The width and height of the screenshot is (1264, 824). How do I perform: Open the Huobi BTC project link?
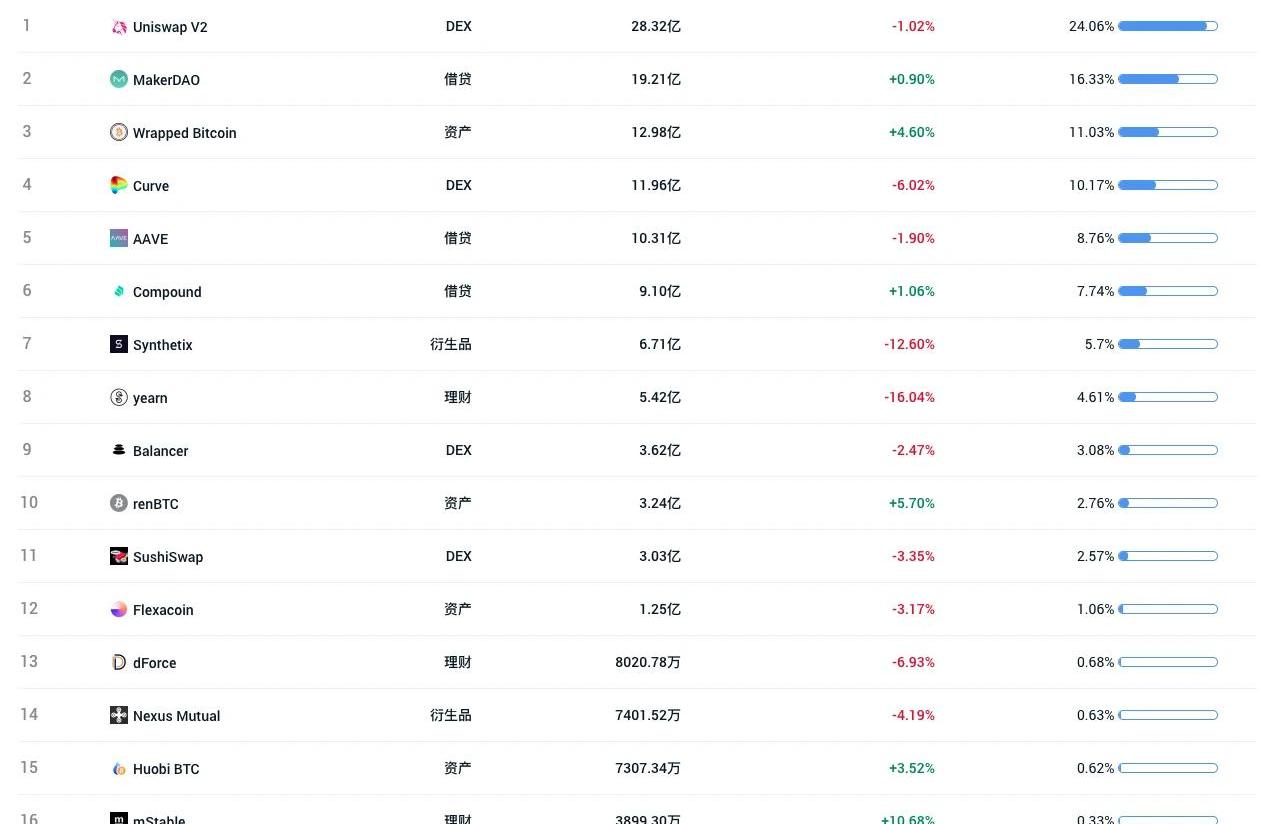(x=166, y=769)
